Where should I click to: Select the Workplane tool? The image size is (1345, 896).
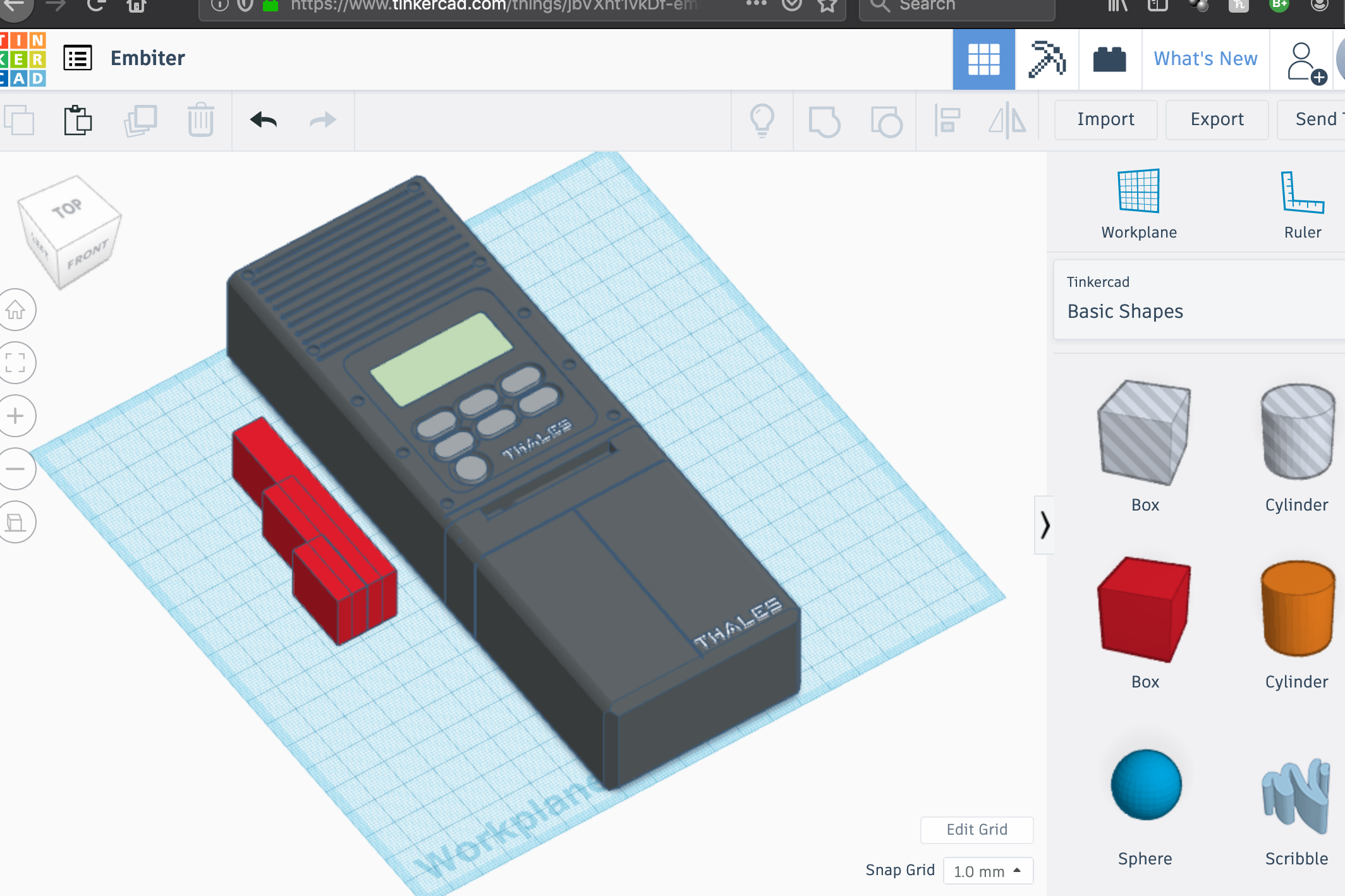click(x=1139, y=204)
